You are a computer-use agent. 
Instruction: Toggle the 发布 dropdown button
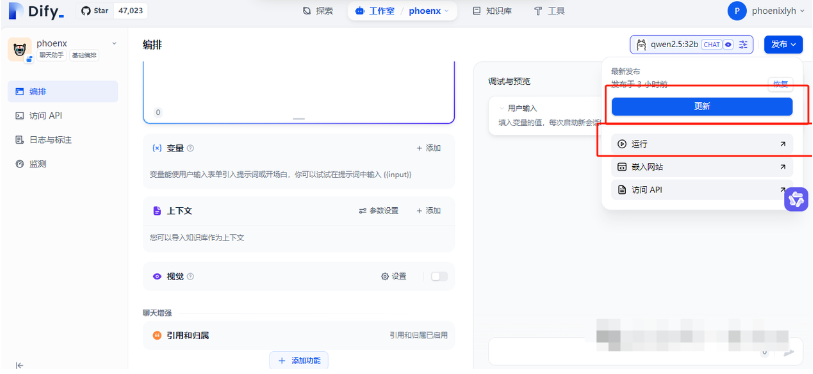click(783, 45)
